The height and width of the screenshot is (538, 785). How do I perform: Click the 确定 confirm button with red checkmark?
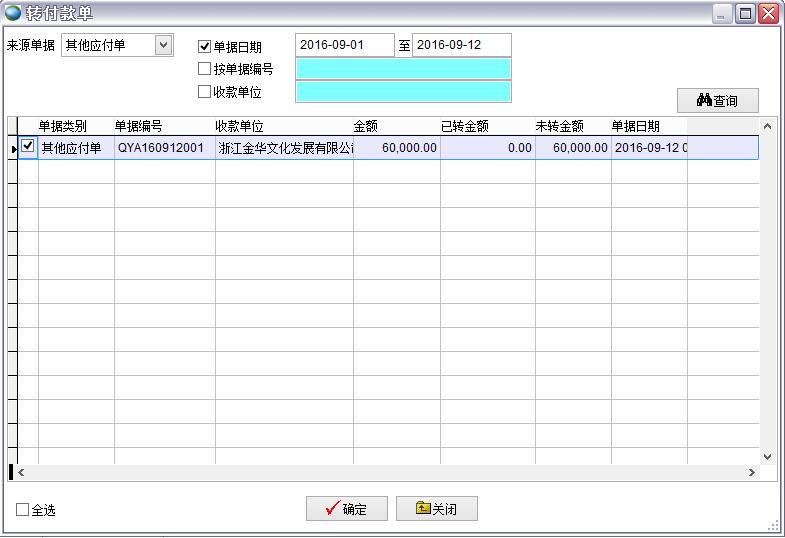(x=346, y=509)
